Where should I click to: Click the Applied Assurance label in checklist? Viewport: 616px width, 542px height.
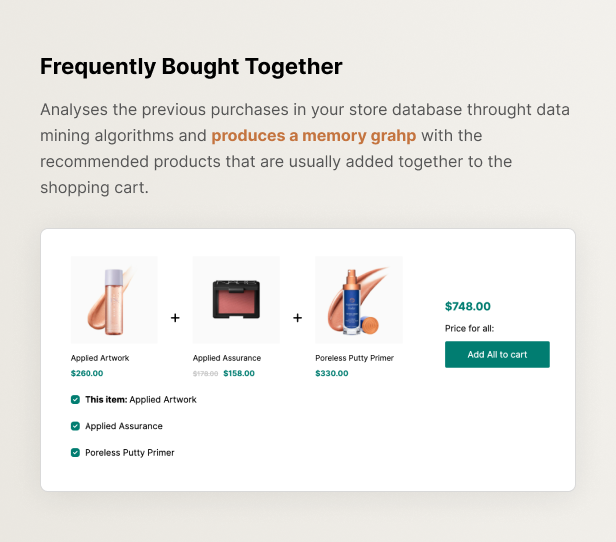coord(124,426)
